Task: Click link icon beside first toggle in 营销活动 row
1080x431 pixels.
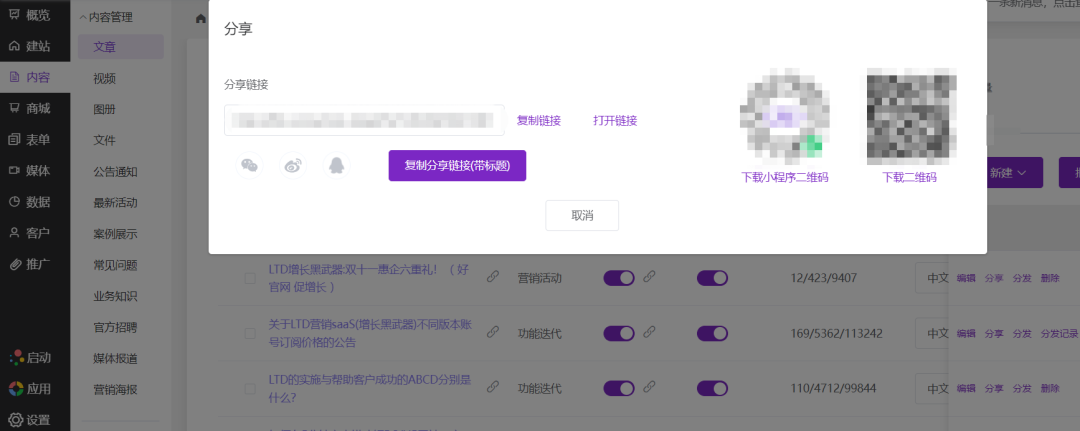Action: (x=649, y=277)
